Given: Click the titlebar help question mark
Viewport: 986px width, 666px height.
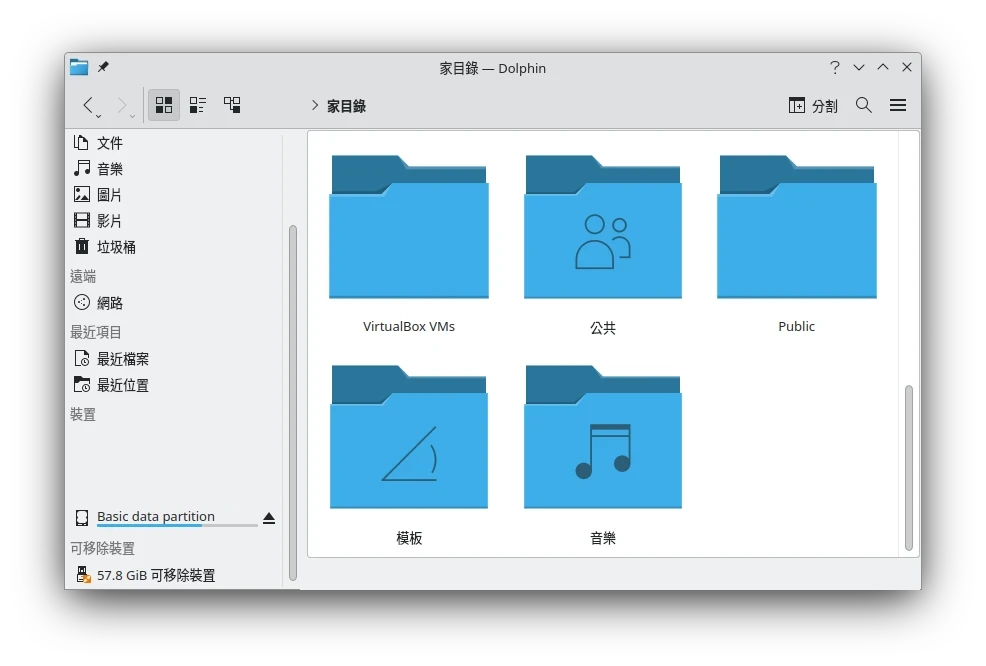Looking at the screenshot, I should pos(834,67).
